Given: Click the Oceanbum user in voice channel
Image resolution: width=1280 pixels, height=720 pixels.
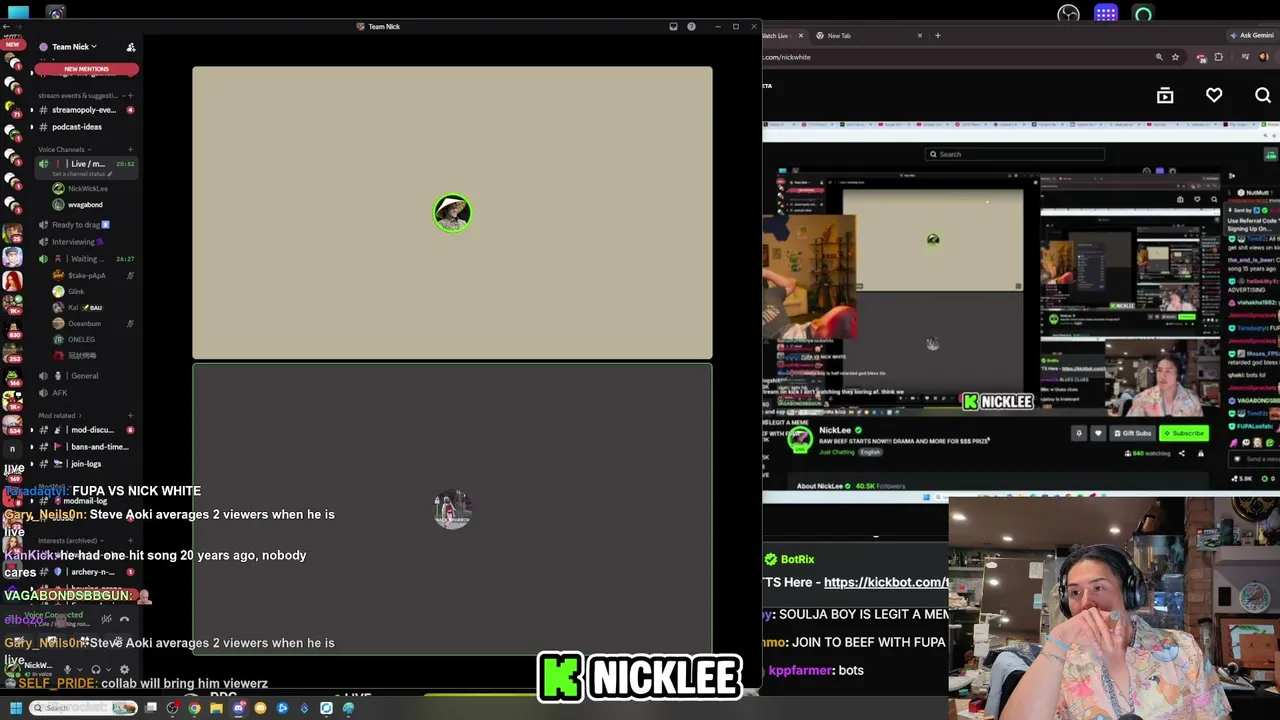Looking at the screenshot, I should click(84, 324).
